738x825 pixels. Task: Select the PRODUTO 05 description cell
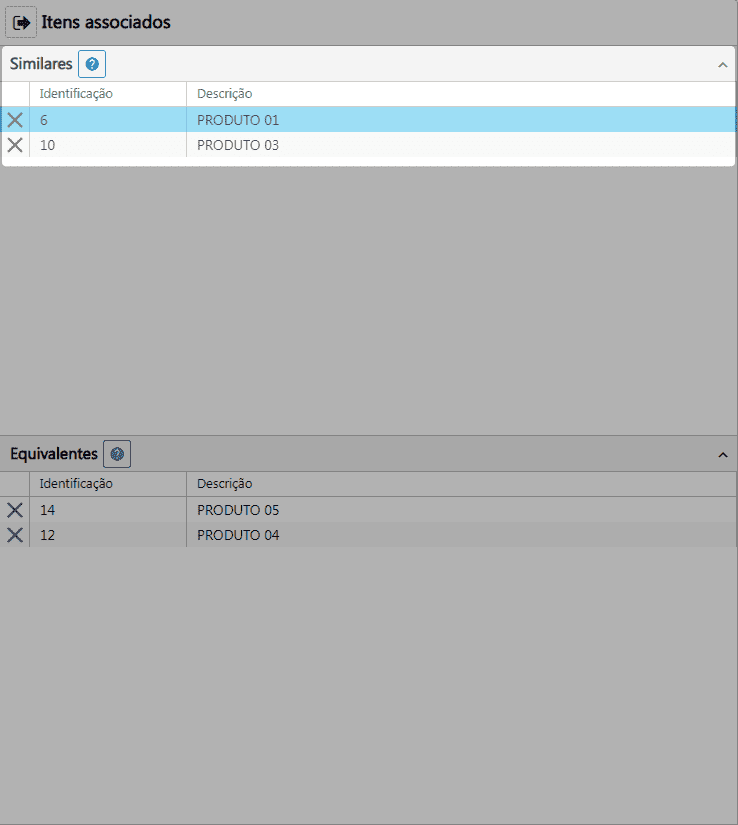(238, 510)
